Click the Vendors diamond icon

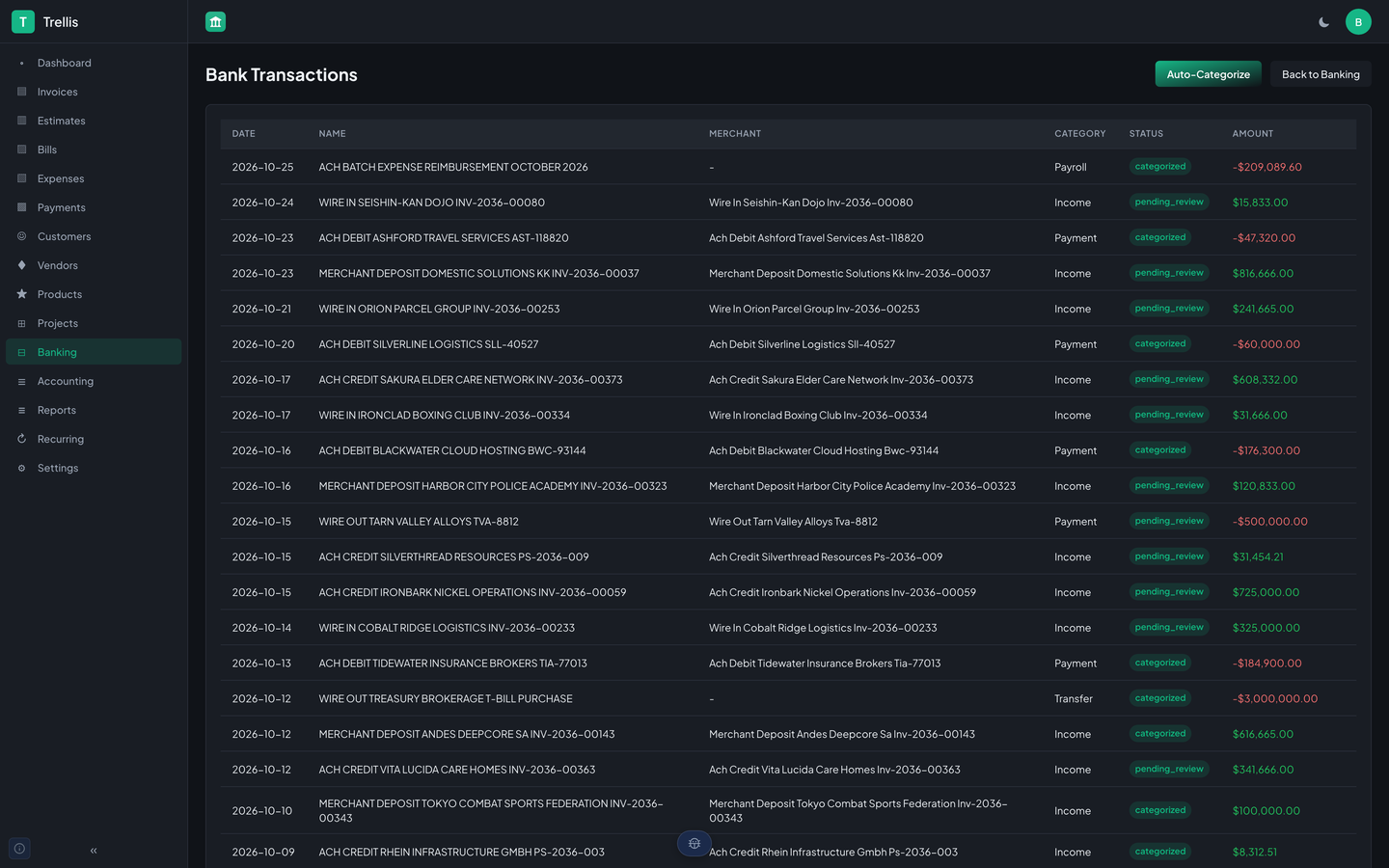click(x=22, y=265)
